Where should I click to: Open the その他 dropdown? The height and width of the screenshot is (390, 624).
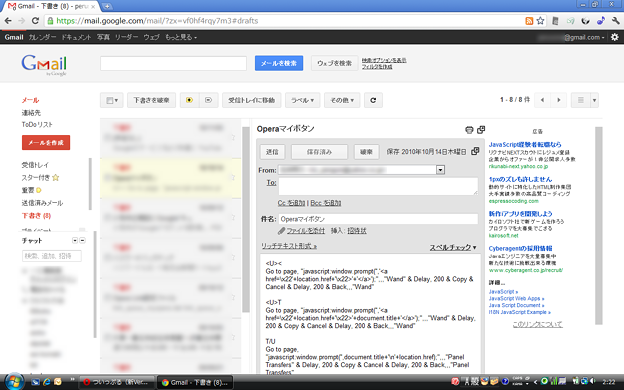pos(342,100)
